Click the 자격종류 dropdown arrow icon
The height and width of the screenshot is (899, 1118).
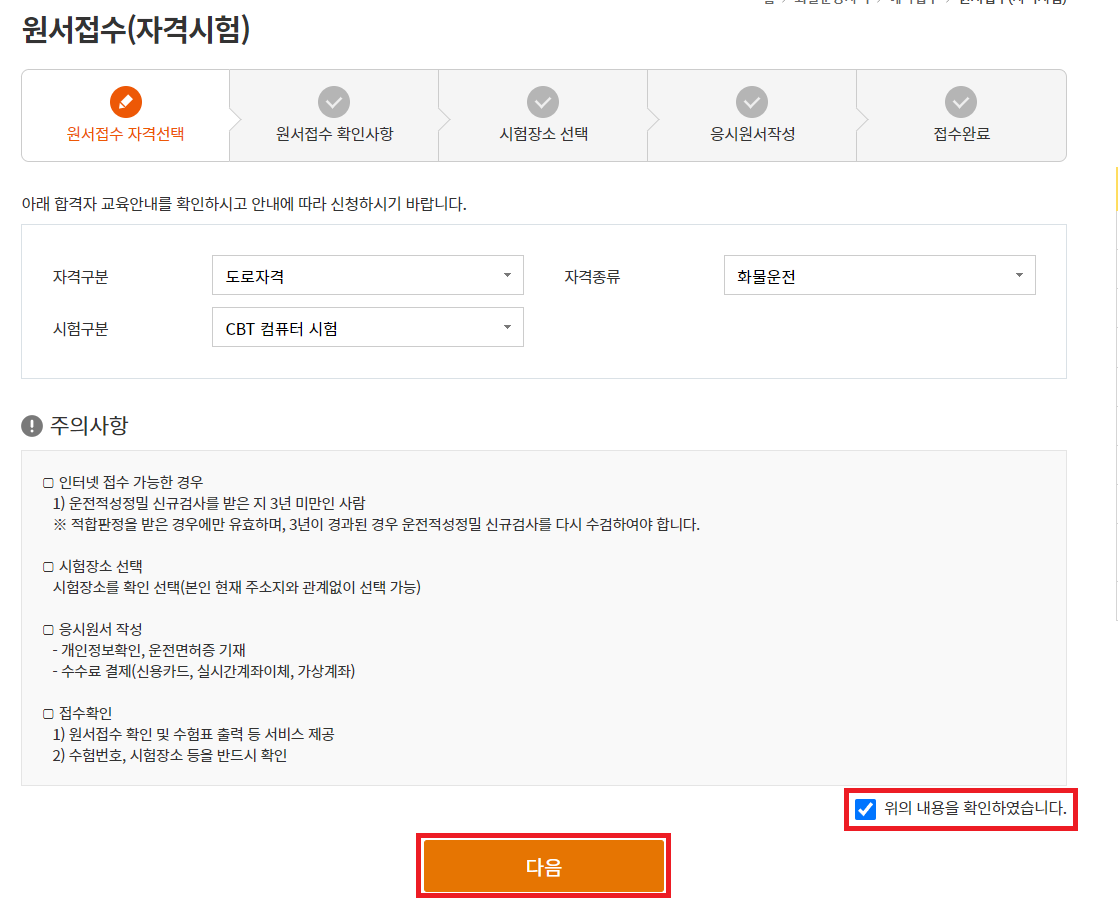1020,275
